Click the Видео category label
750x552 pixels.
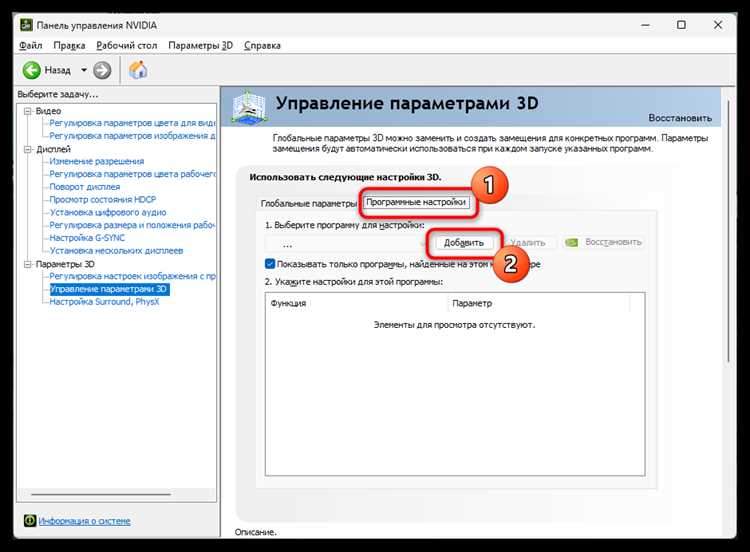click(48, 111)
